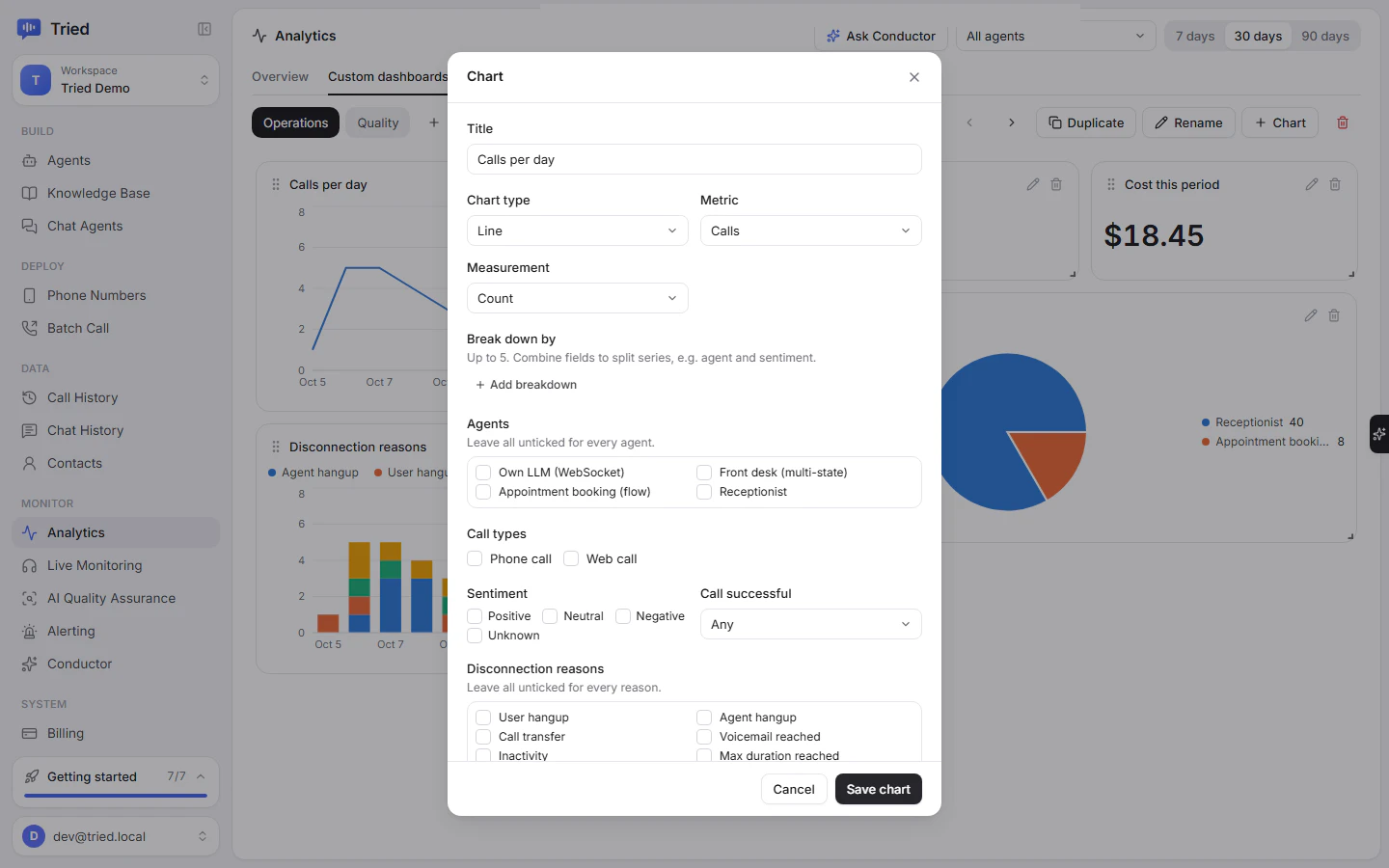Open Workspace Tried Demo switcher
Viewport: 1389px width, 868px height.
pos(116,79)
